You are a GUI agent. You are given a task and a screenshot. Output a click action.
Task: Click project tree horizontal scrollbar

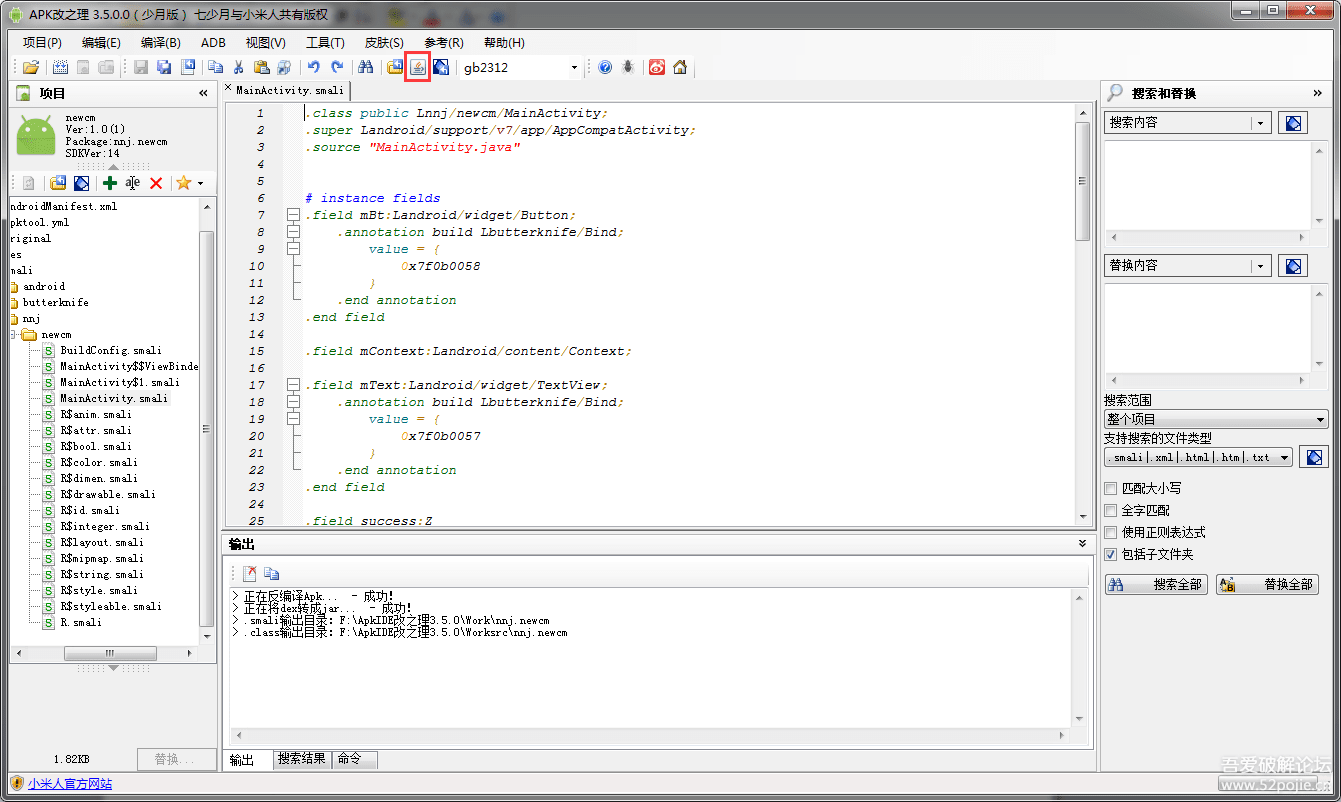[110, 653]
